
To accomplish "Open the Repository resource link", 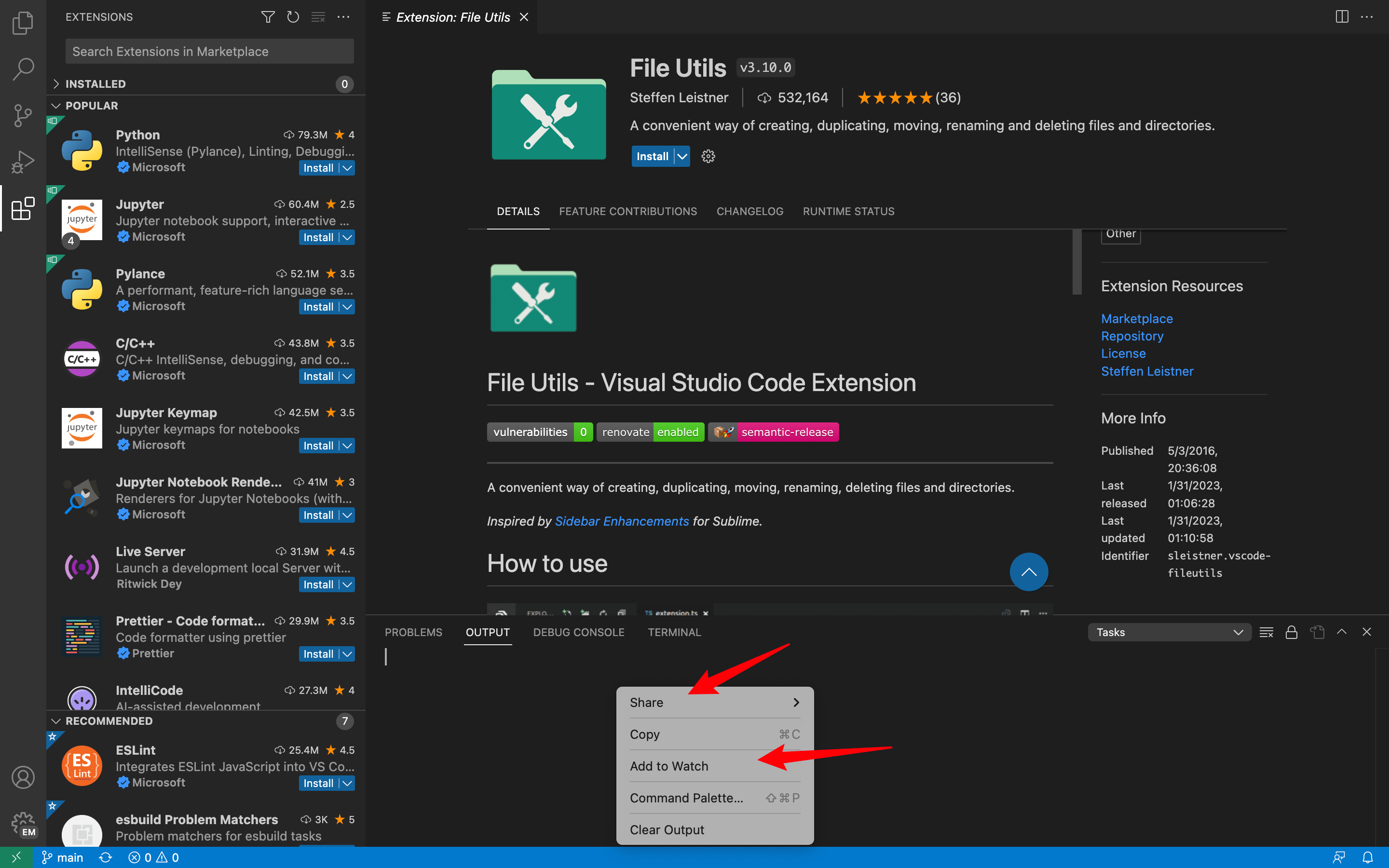I will pyautogui.click(x=1132, y=336).
